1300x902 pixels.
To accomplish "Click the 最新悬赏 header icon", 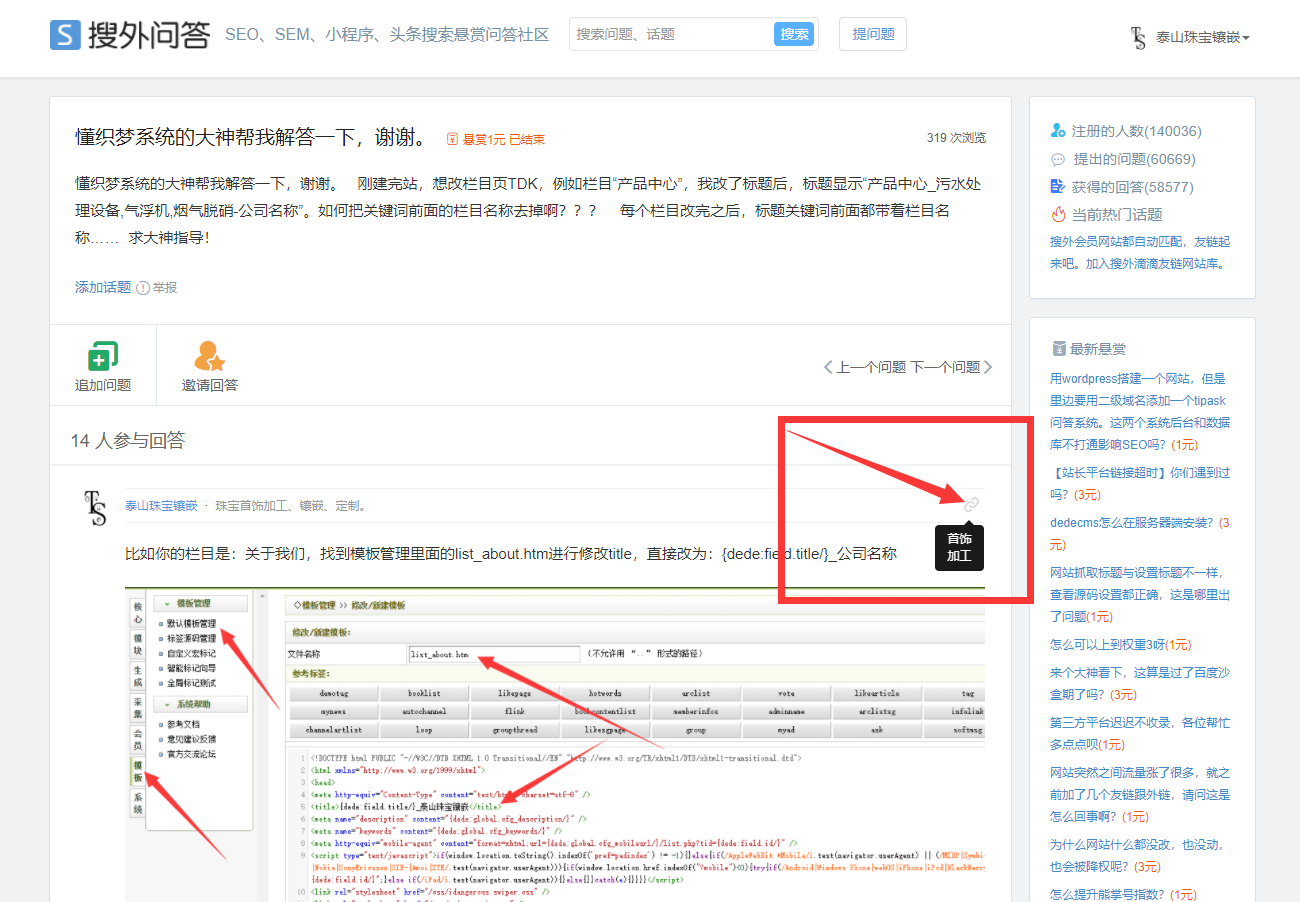I will pos(1058,349).
